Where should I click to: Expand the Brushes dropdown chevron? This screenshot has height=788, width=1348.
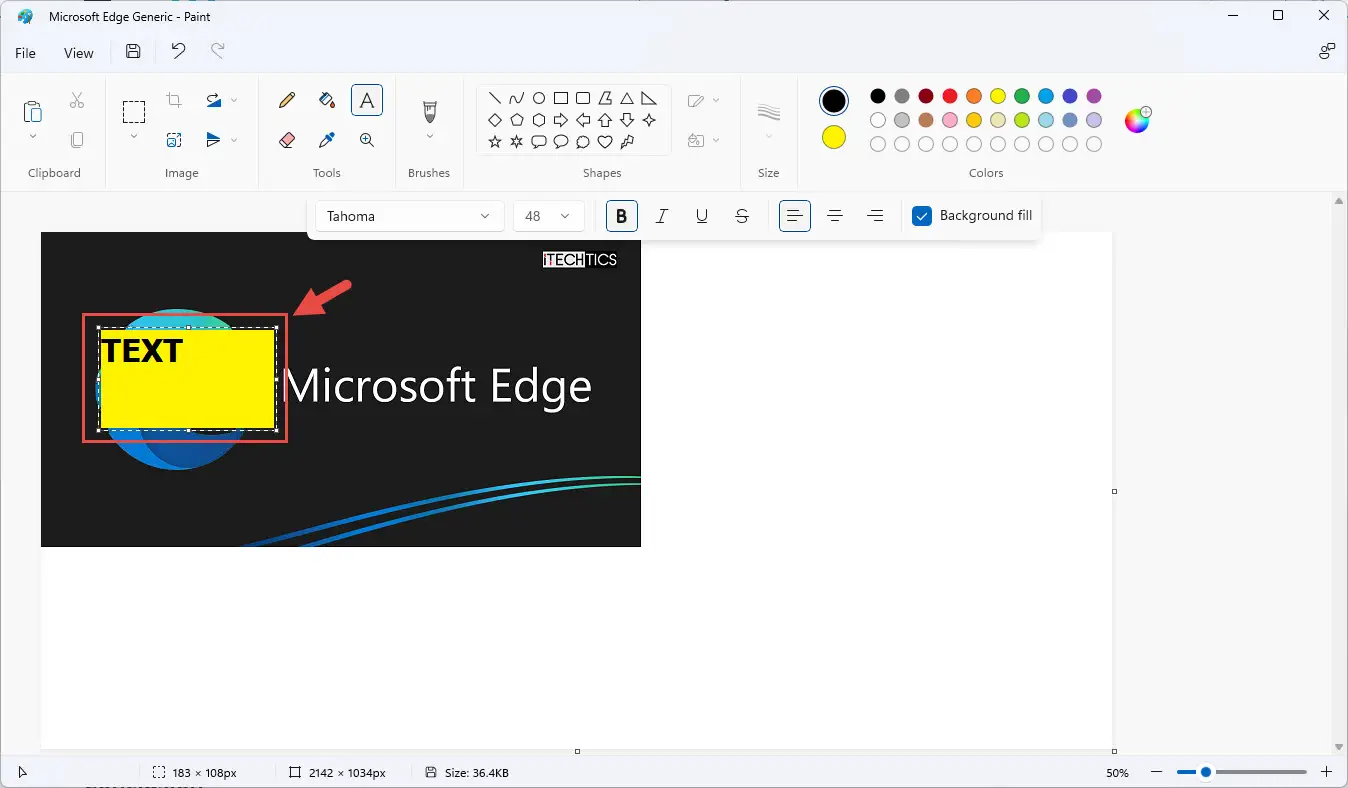pyautogui.click(x=430, y=136)
